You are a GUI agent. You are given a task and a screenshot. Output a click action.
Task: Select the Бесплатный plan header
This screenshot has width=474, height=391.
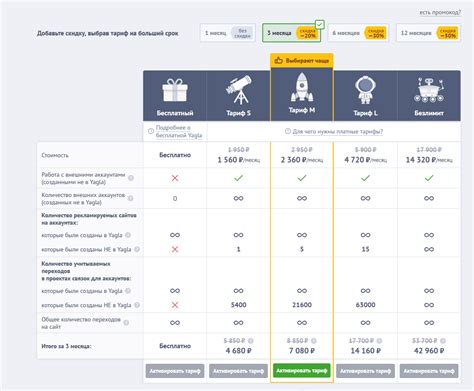coord(175,96)
